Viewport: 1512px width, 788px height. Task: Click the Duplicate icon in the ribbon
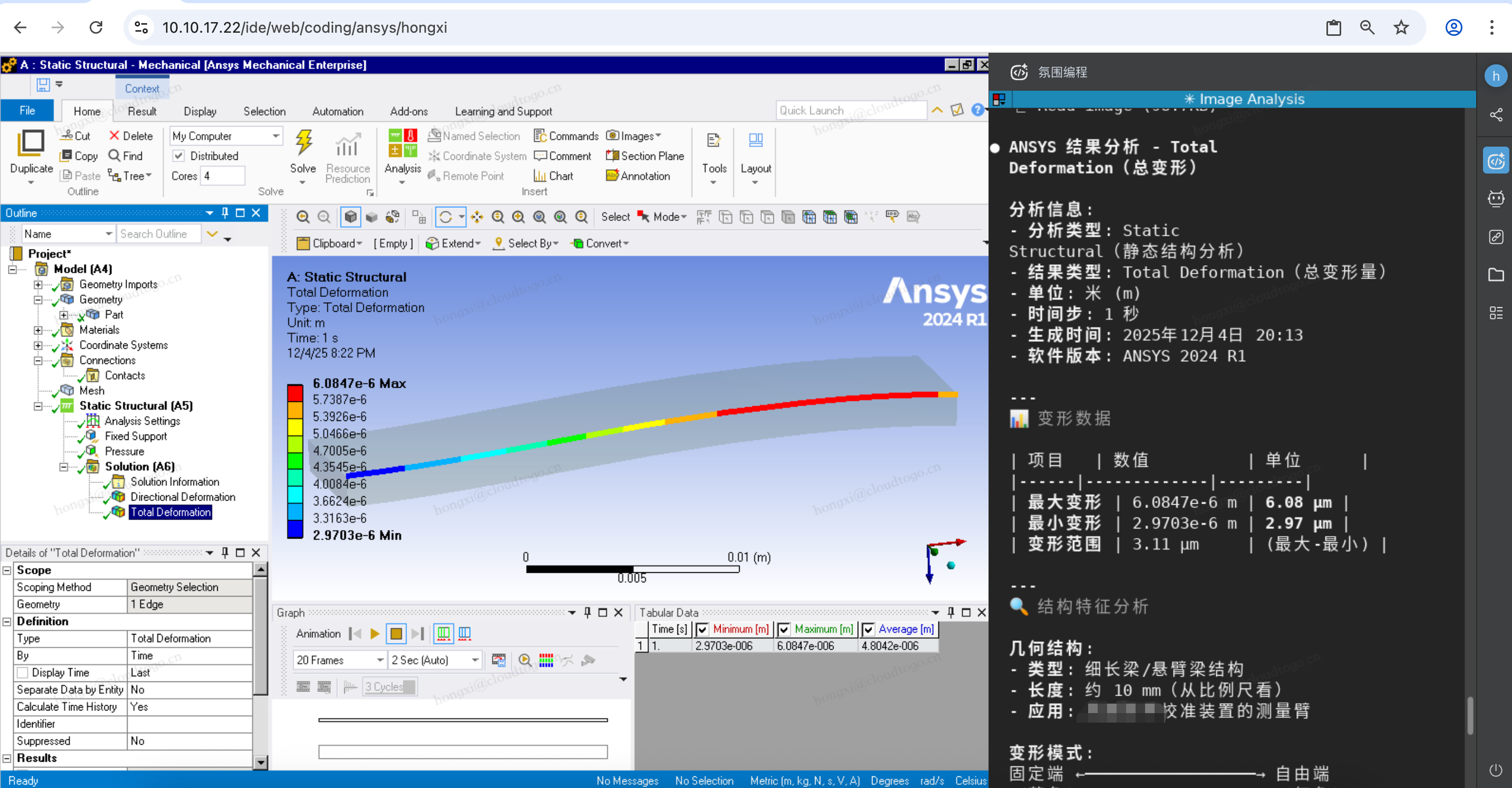31,144
